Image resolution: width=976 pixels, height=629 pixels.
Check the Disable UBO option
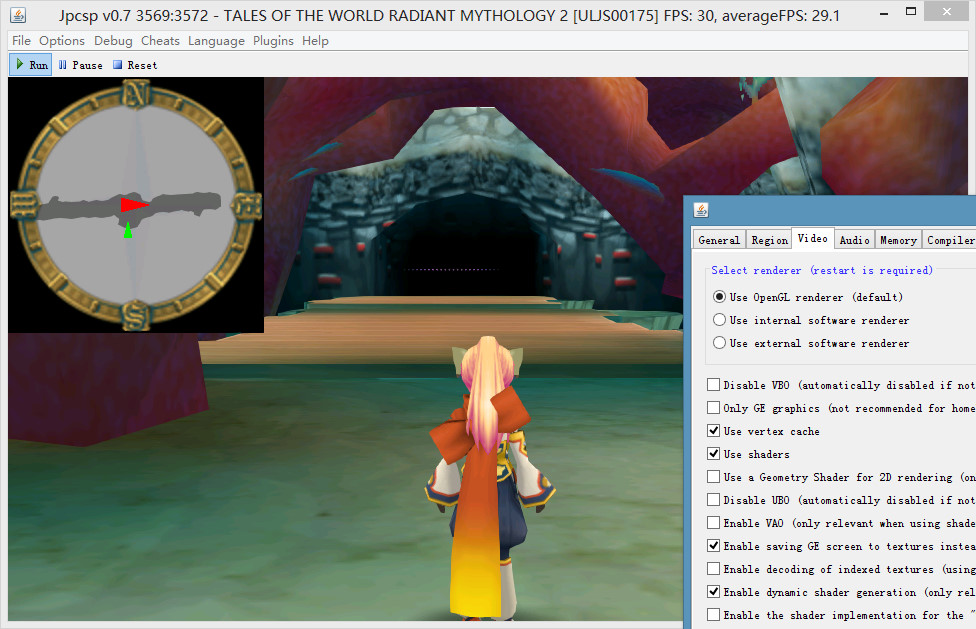pos(714,500)
